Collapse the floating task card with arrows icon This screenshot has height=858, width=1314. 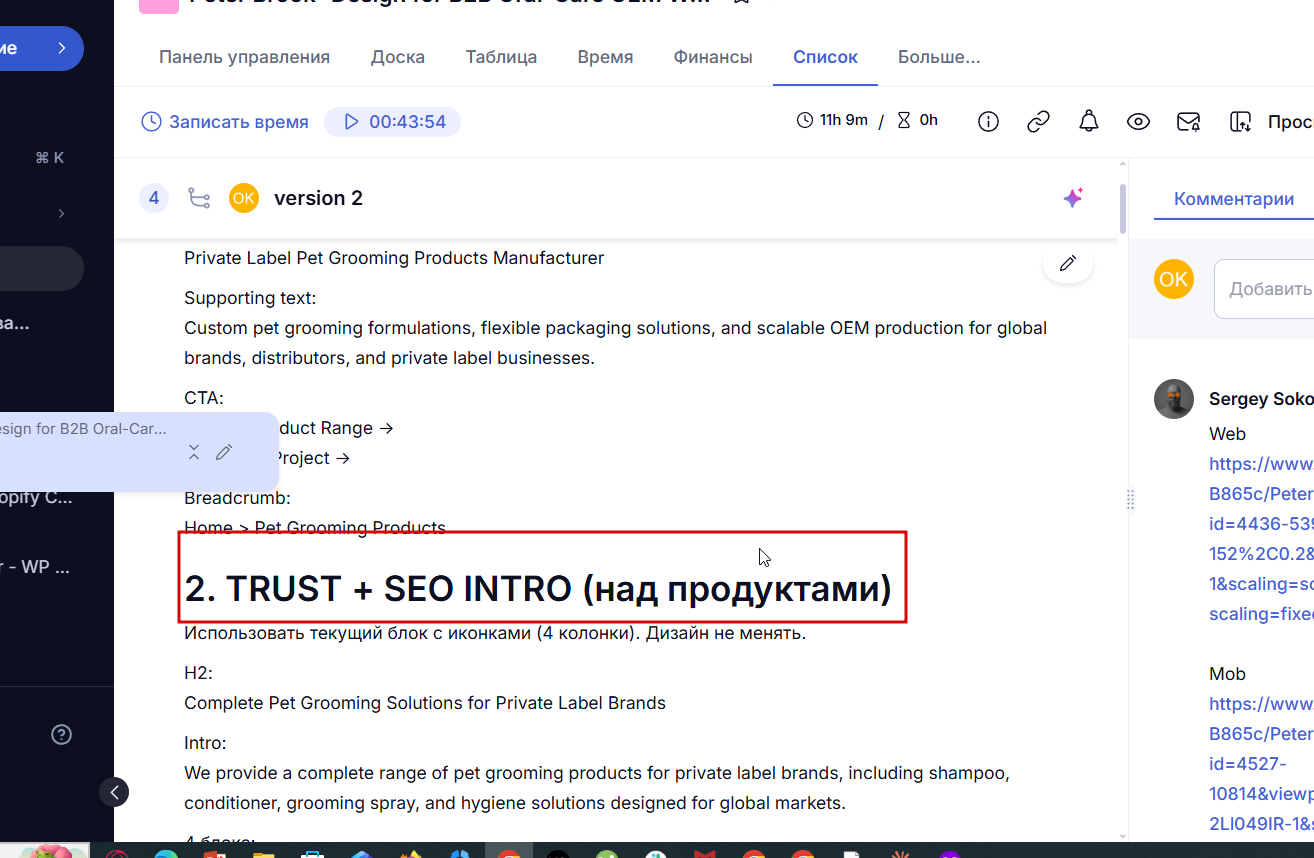(x=194, y=452)
